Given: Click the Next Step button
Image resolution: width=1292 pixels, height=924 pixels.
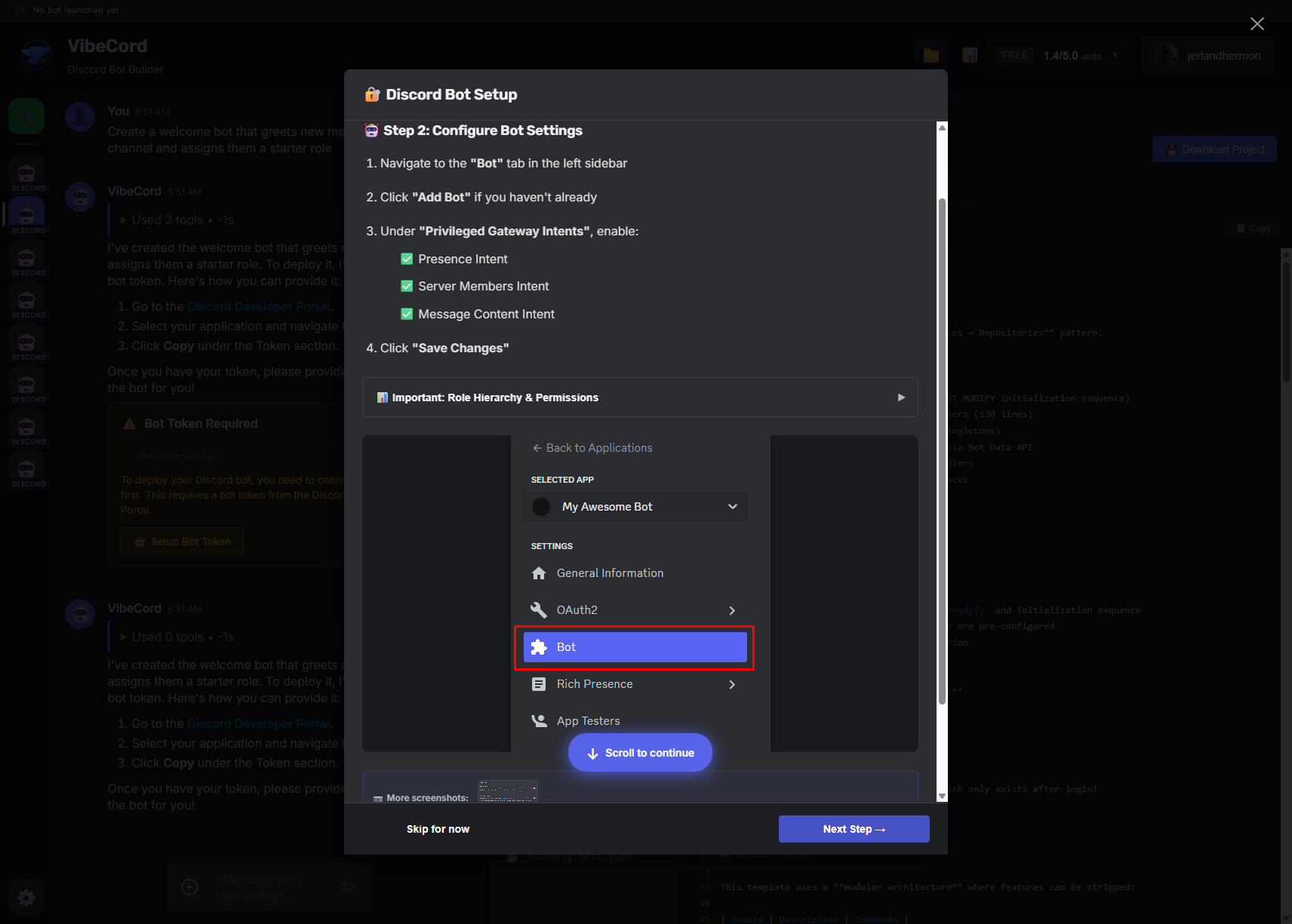Looking at the screenshot, I should (x=854, y=829).
